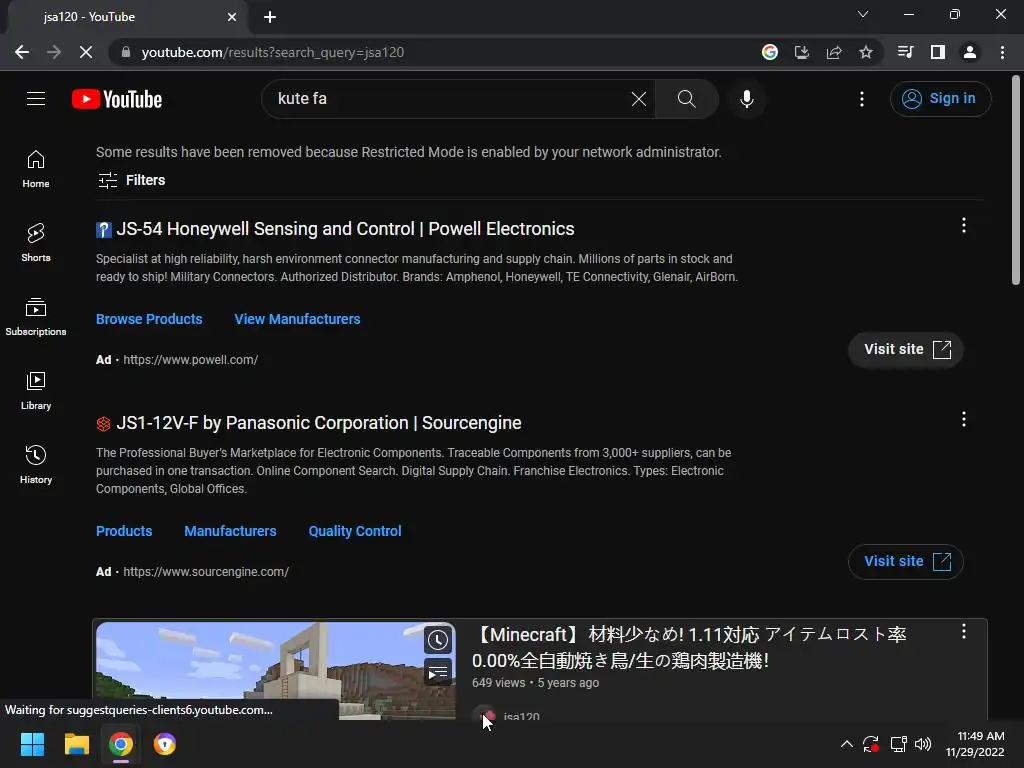Open the clock and date panel
The width and height of the screenshot is (1024, 768).
[975, 744]
